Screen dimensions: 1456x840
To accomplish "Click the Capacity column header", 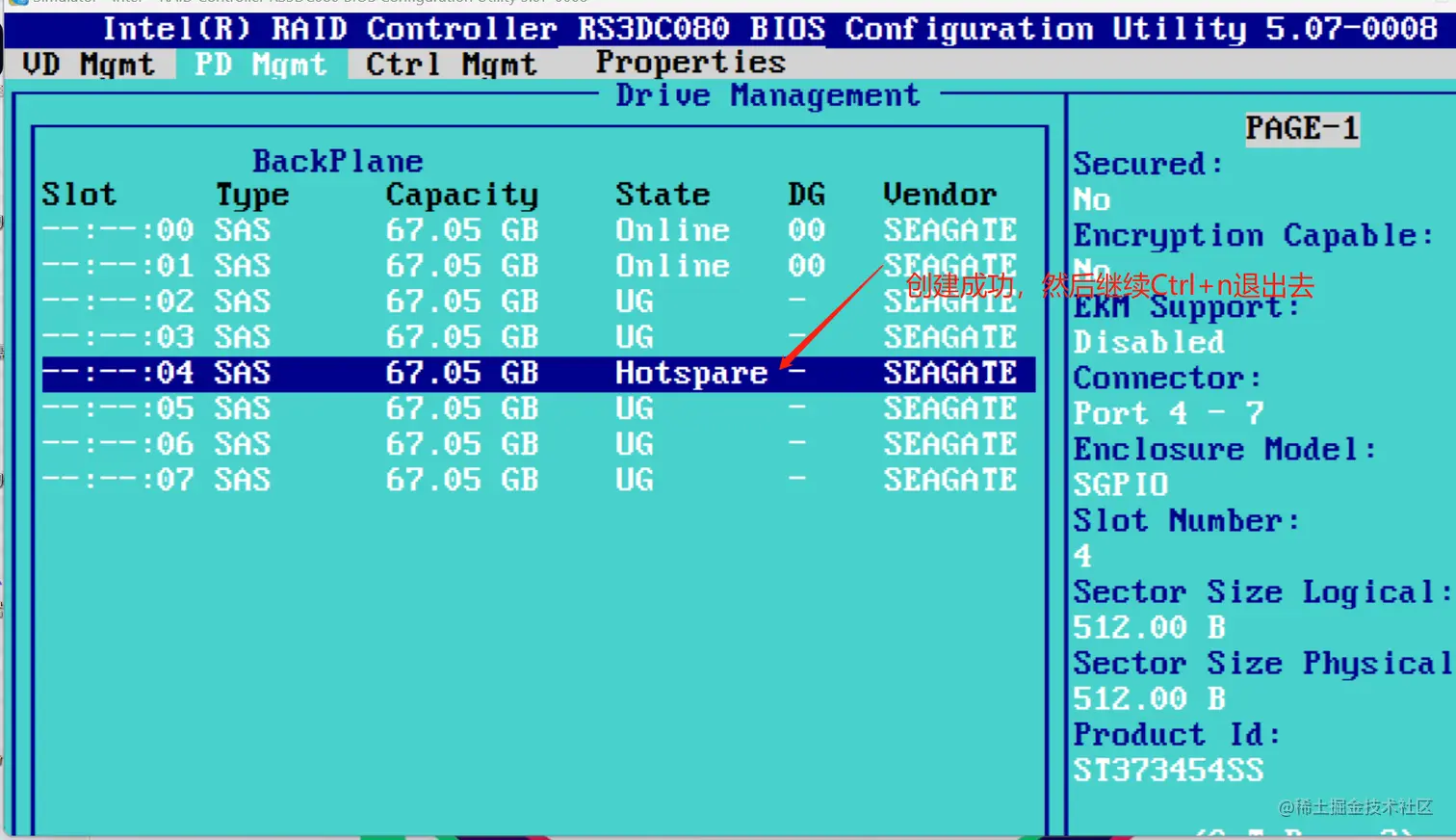I will click(x=462, y=196).
